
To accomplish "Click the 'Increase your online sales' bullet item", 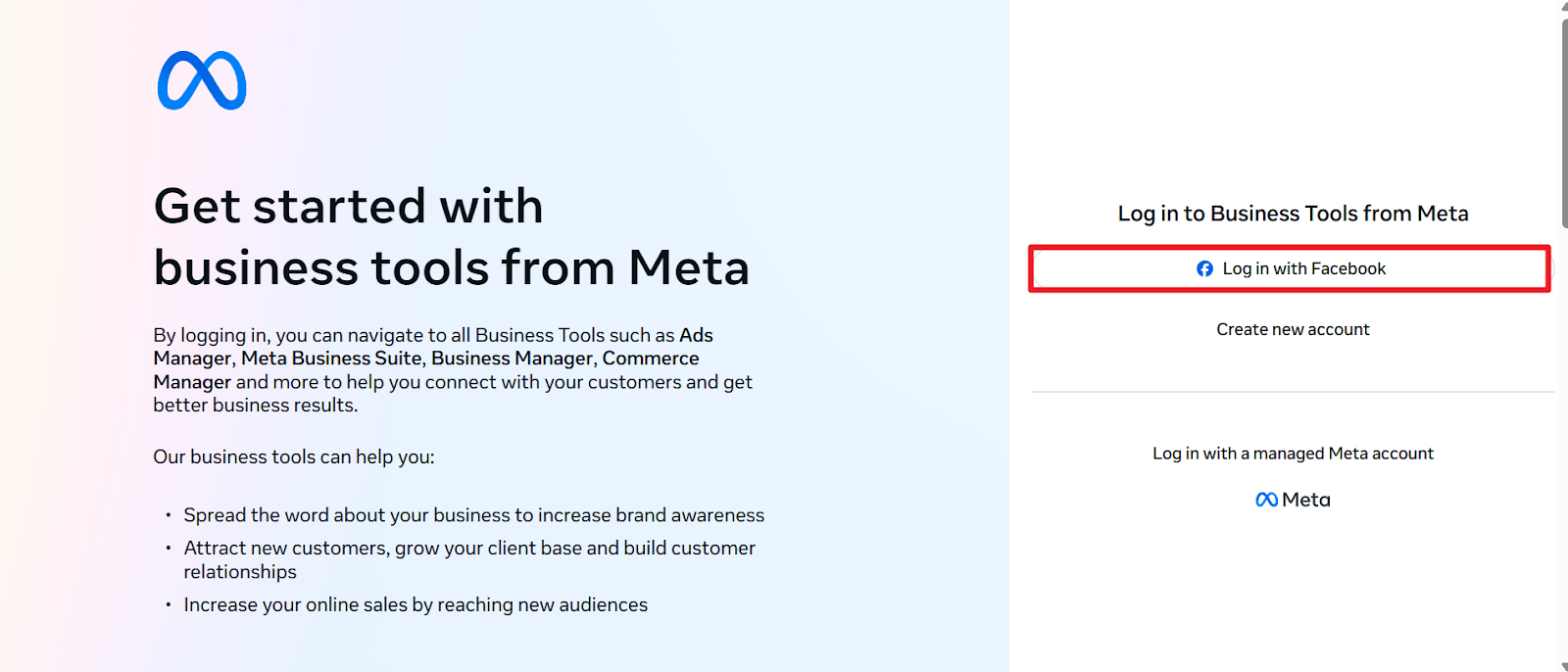I will [x=416, y=605].
